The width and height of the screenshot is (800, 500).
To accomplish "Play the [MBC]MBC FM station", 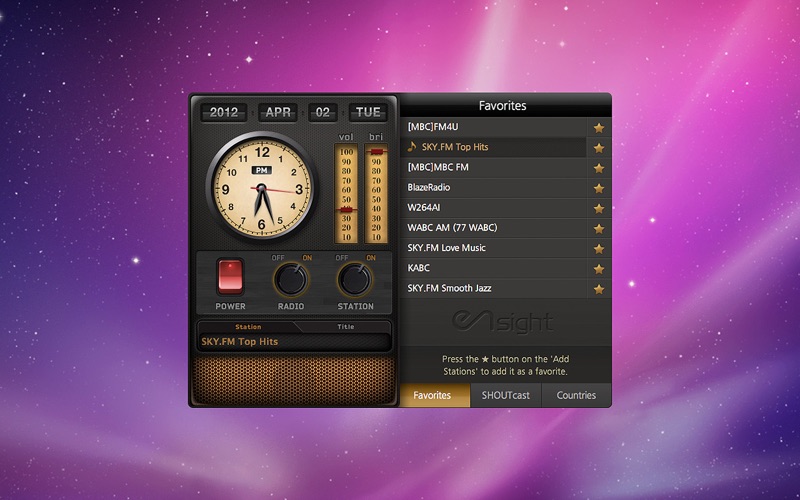I will pos(493,167).
